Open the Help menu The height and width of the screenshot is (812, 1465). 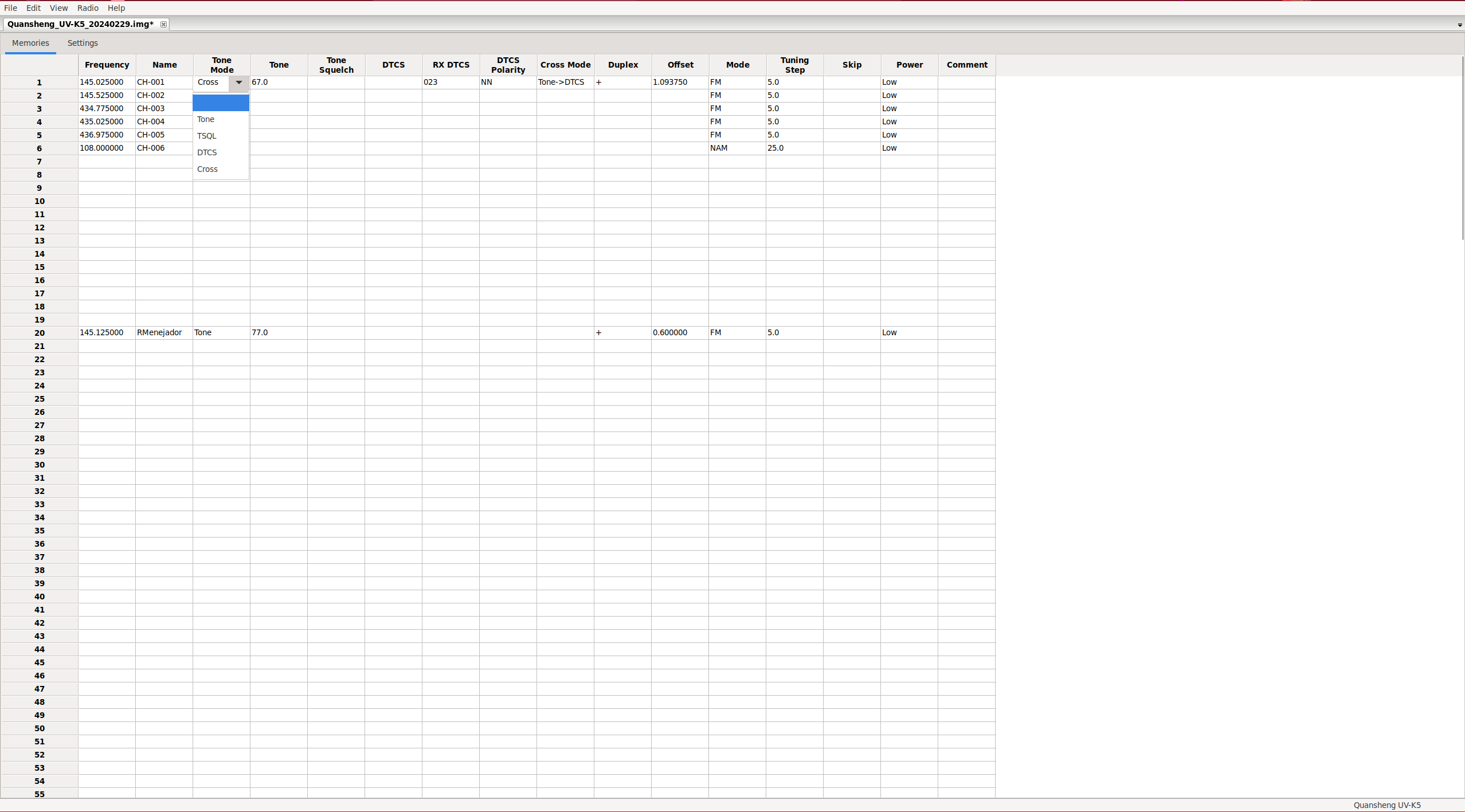tap(116, 8)
